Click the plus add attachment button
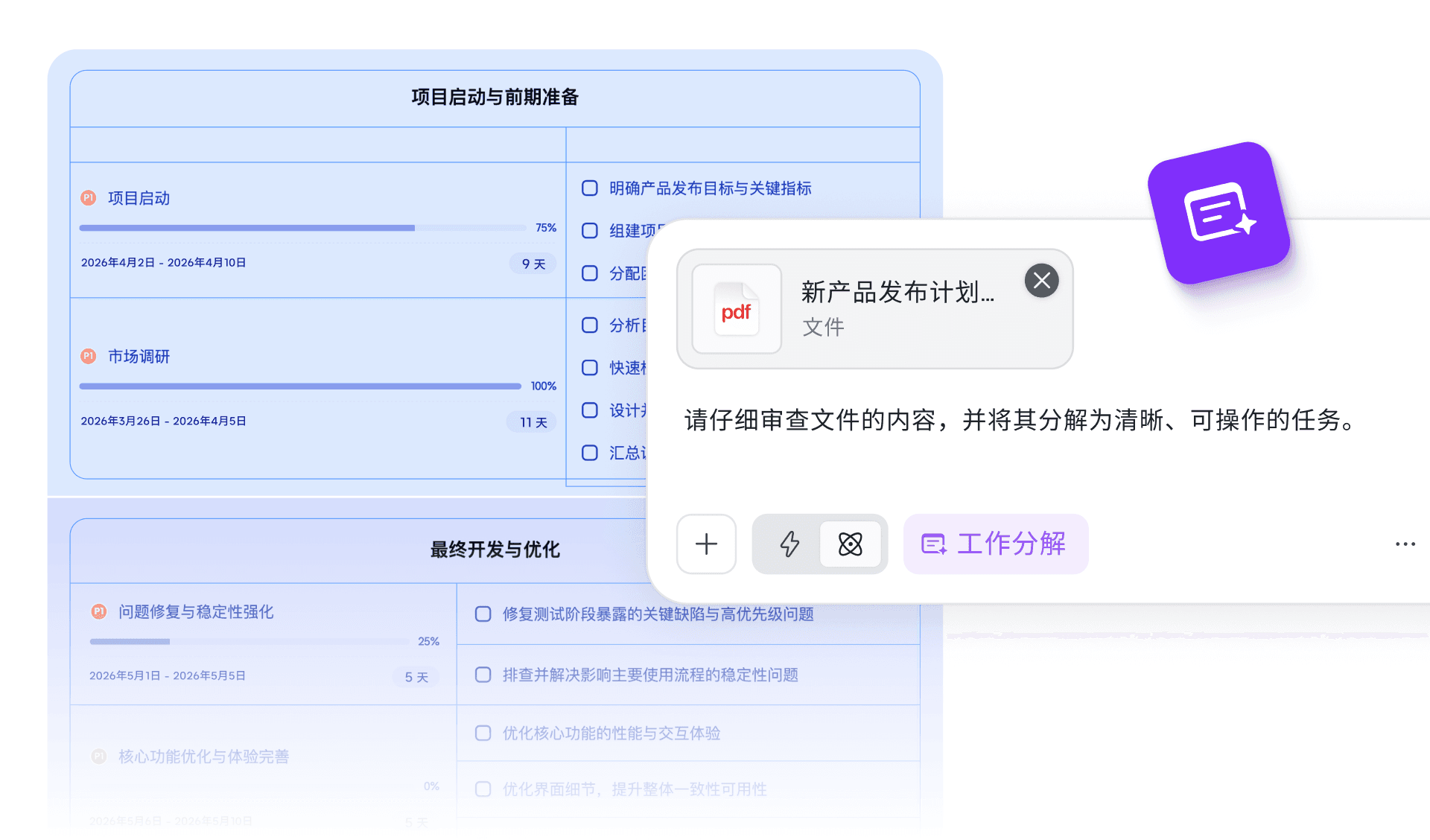Viewport: 1430px width, 840px height. point(706,544)
